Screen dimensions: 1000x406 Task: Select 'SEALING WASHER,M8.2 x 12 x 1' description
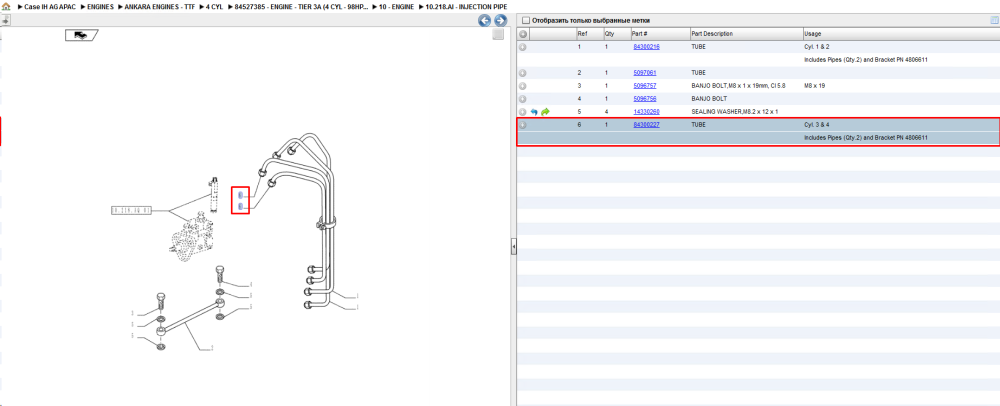tap(735, 112)
